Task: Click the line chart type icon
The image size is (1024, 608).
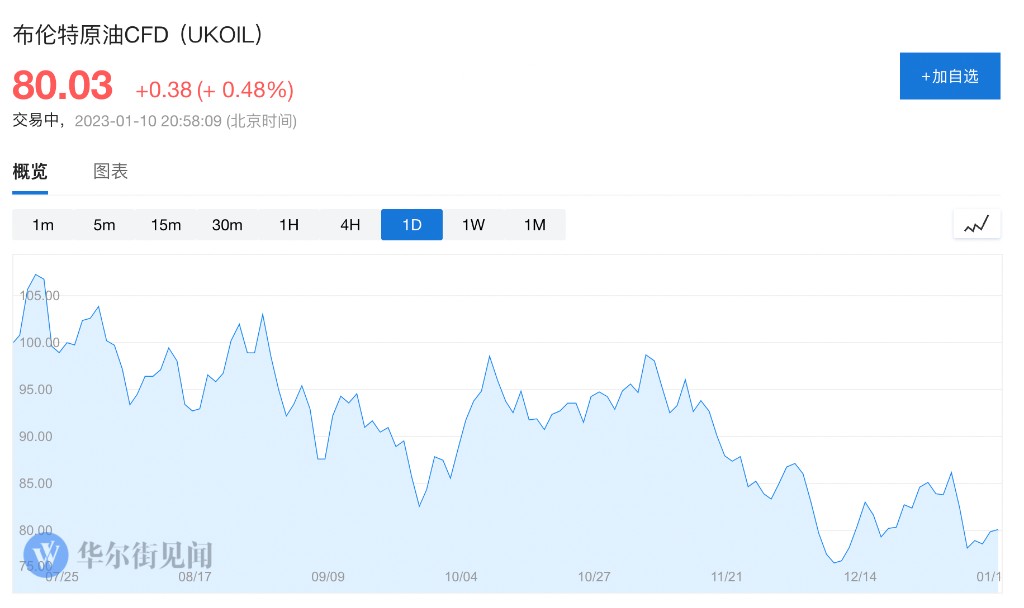Action: 976,225
